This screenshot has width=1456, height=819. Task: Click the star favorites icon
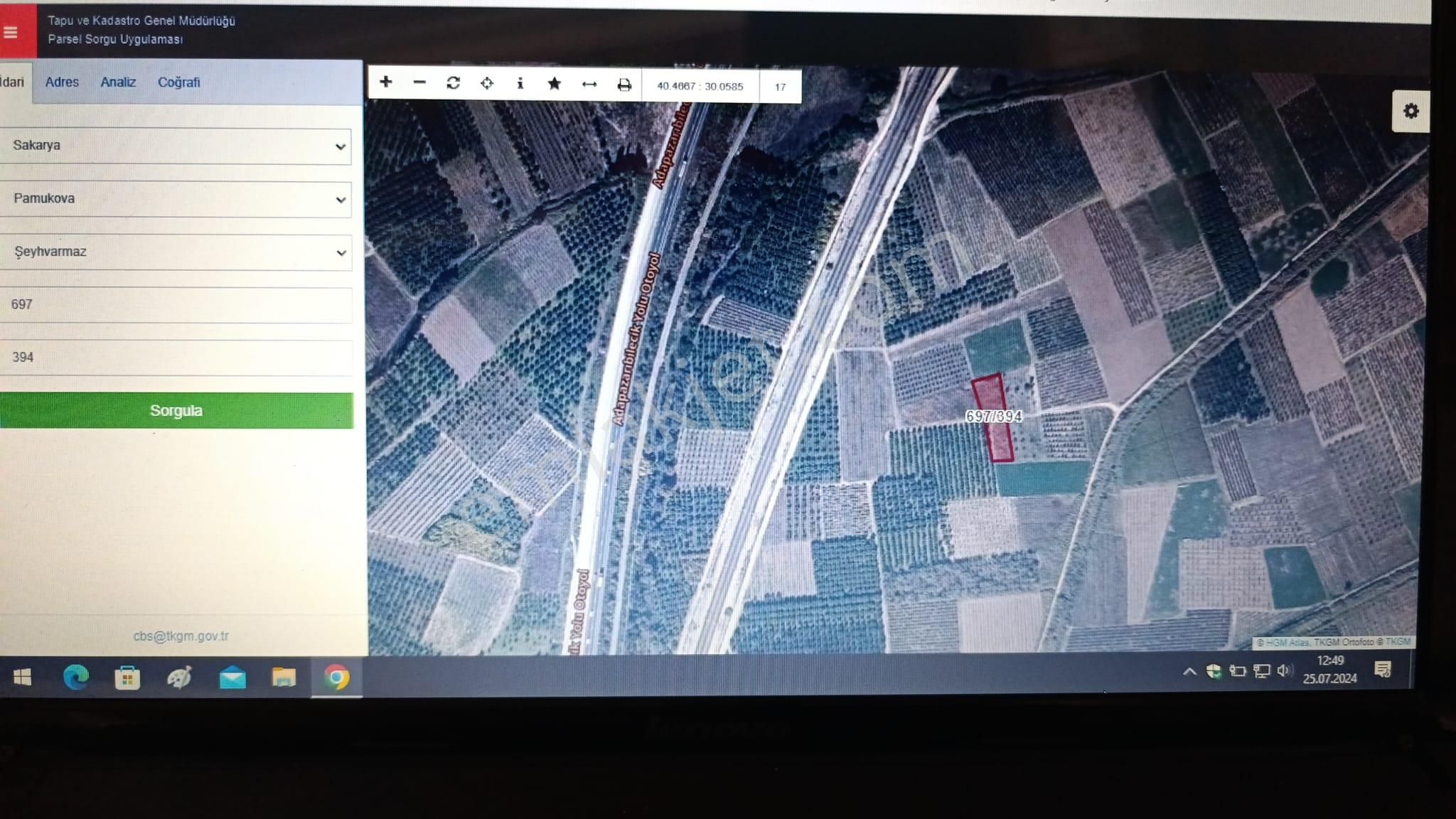[555, 84]
